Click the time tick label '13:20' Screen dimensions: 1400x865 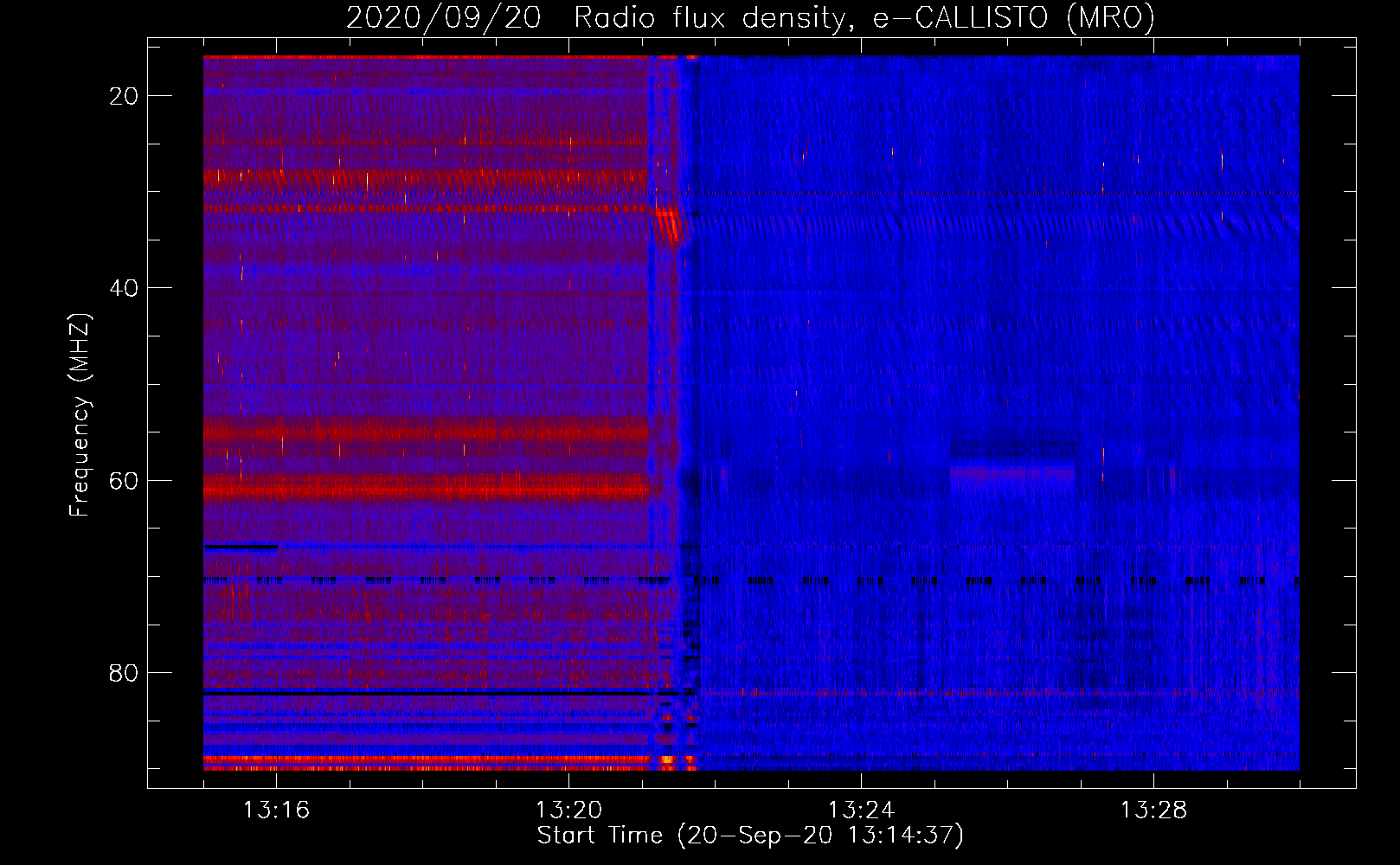(568, 811)
